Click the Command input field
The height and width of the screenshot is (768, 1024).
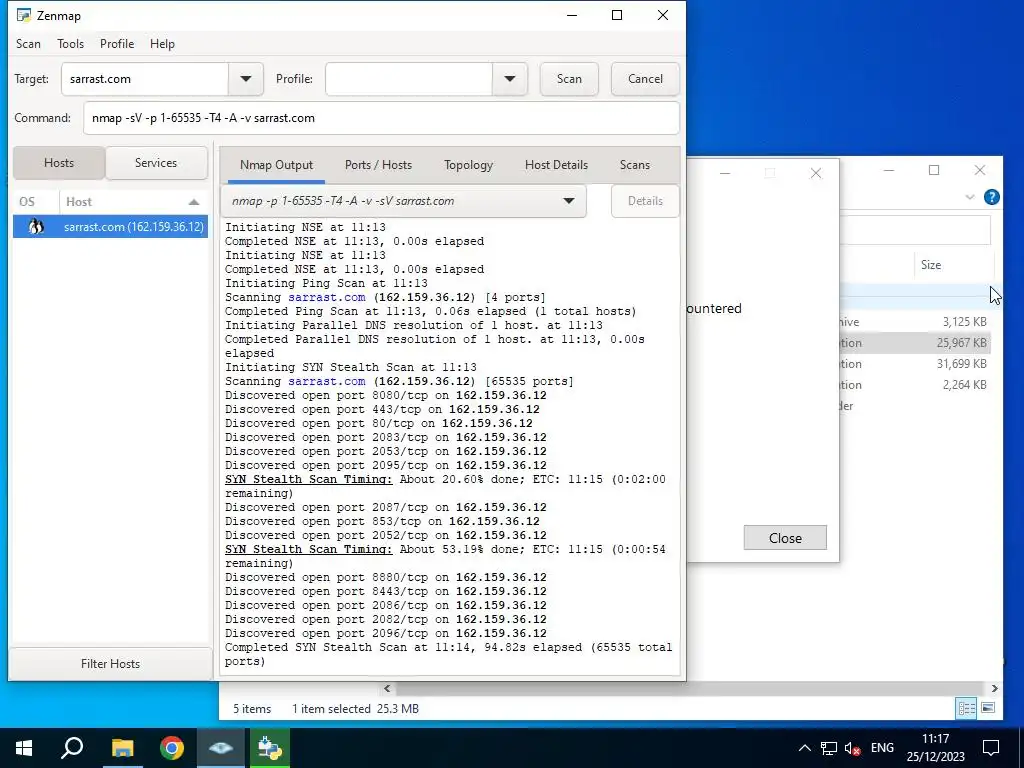(x=381, y=118)
